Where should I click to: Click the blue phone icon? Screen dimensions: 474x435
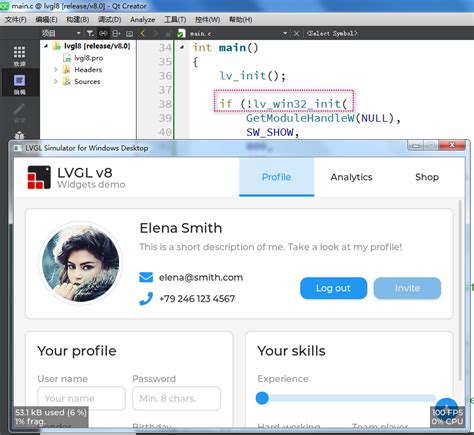click(146, 299)
